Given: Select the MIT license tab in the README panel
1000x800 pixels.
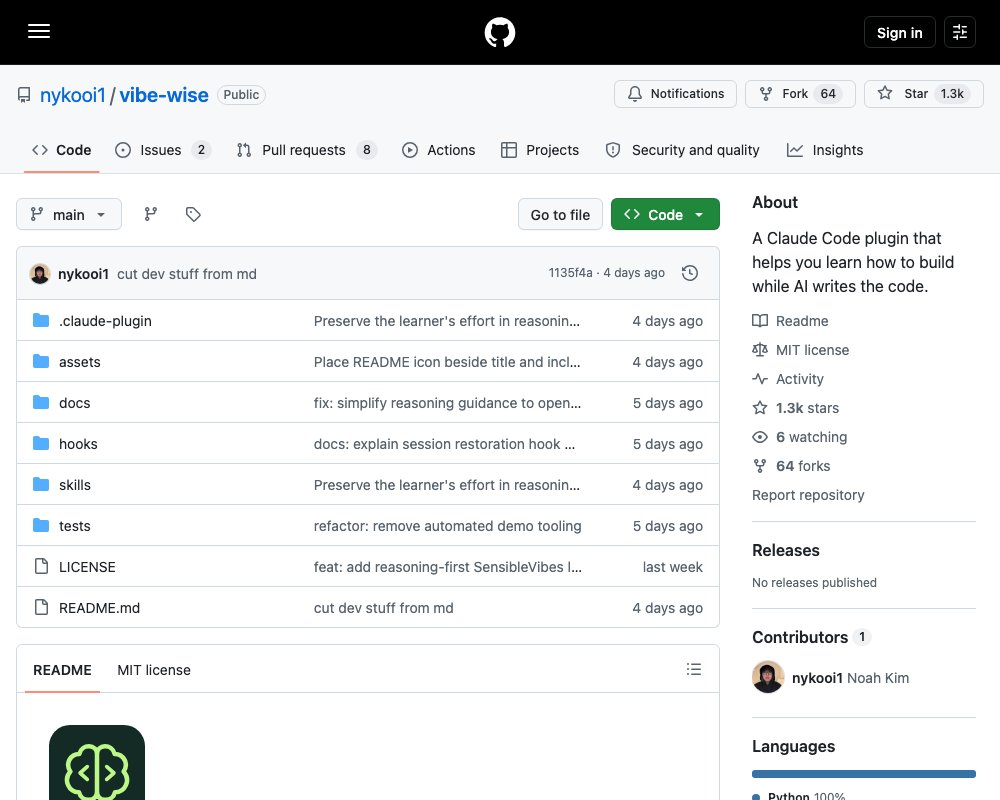Looking at the screenshot, I should point(154,670).
